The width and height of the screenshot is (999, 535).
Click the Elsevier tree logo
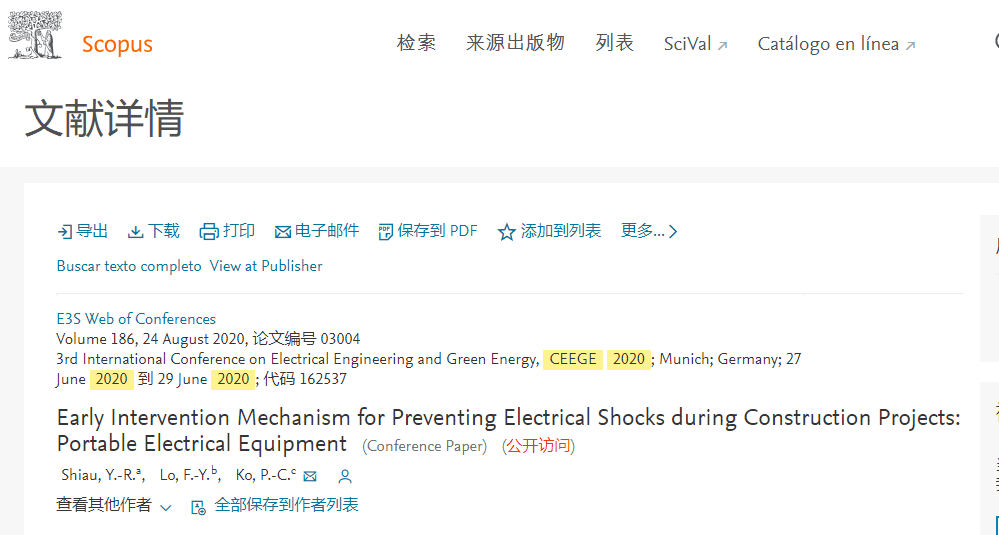pyautogui.click(x=35, y=35)
